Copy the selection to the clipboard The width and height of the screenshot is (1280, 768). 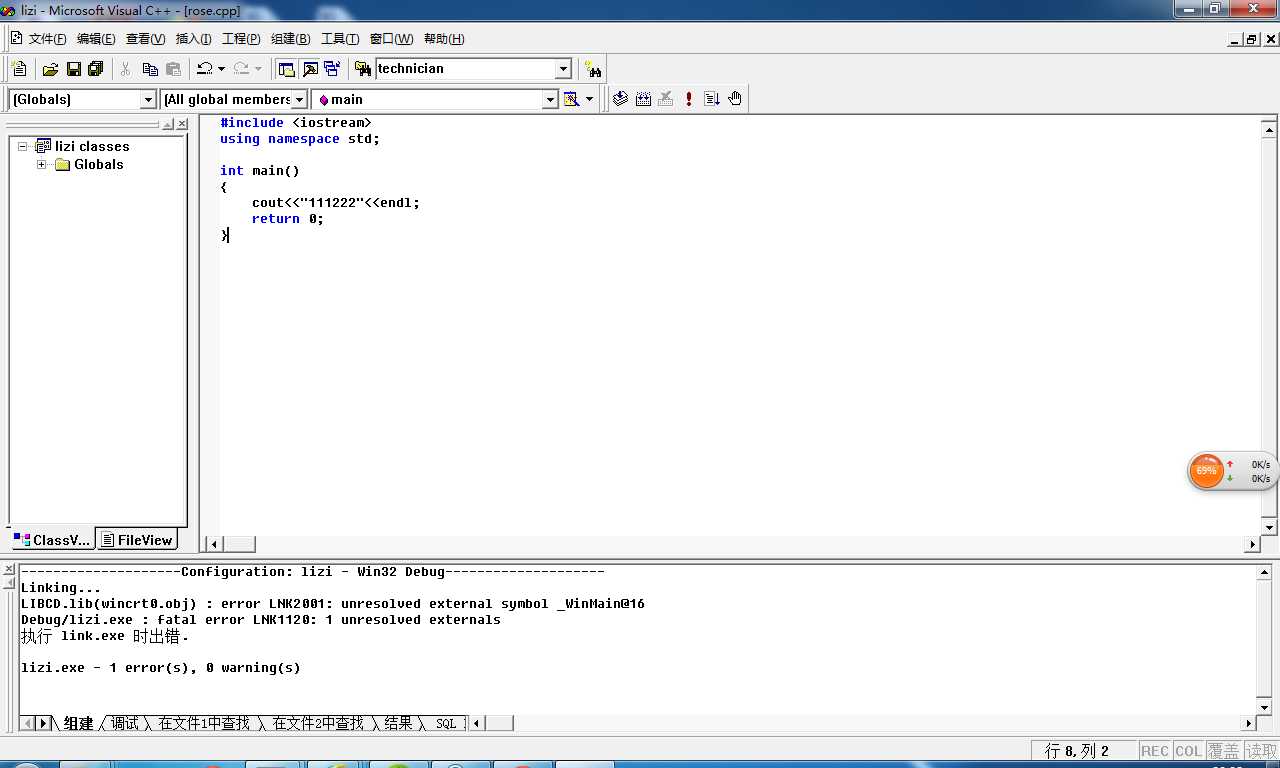pos(150,69)
